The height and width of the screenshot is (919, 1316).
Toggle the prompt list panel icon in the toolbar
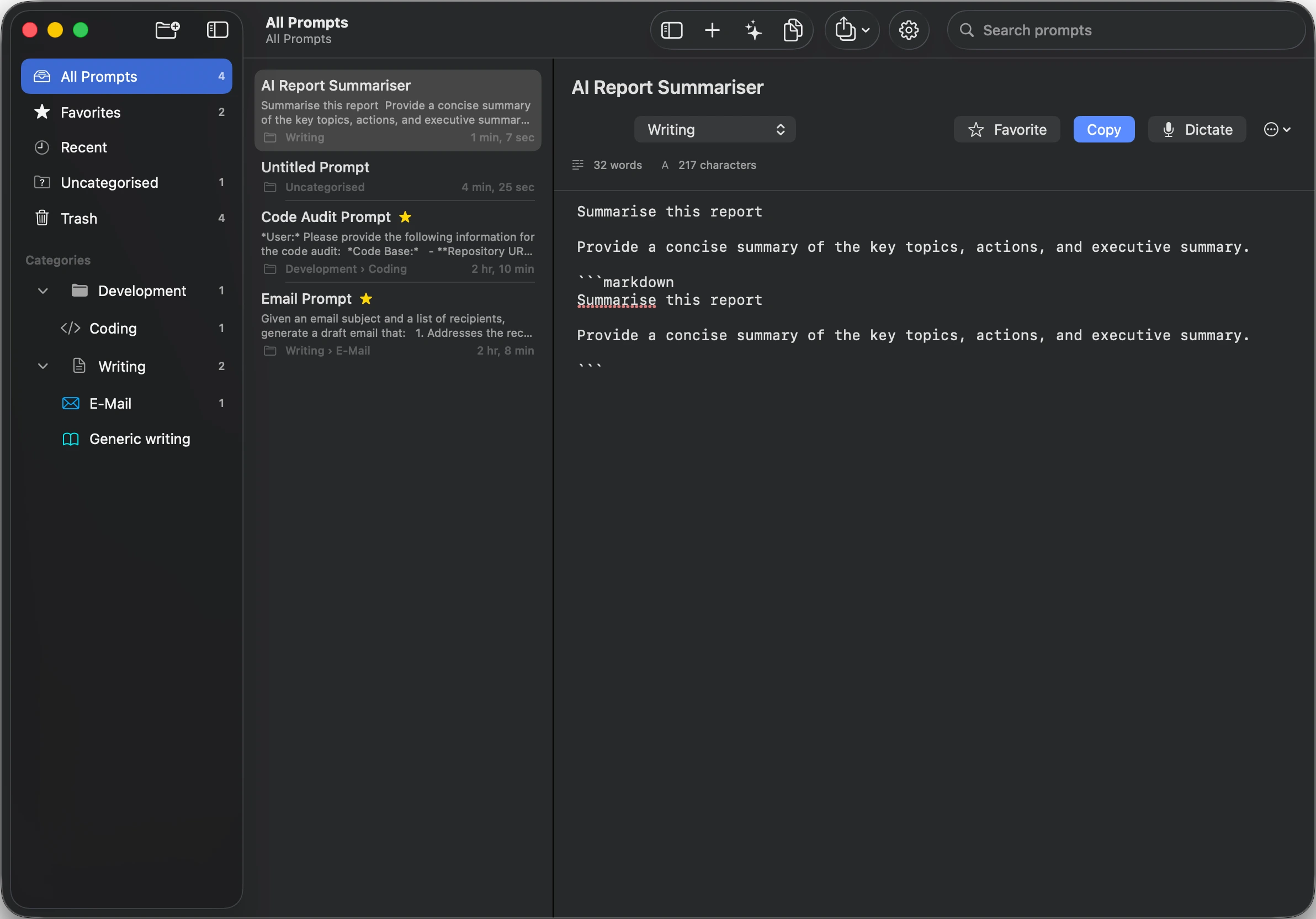tap(672, 30)
